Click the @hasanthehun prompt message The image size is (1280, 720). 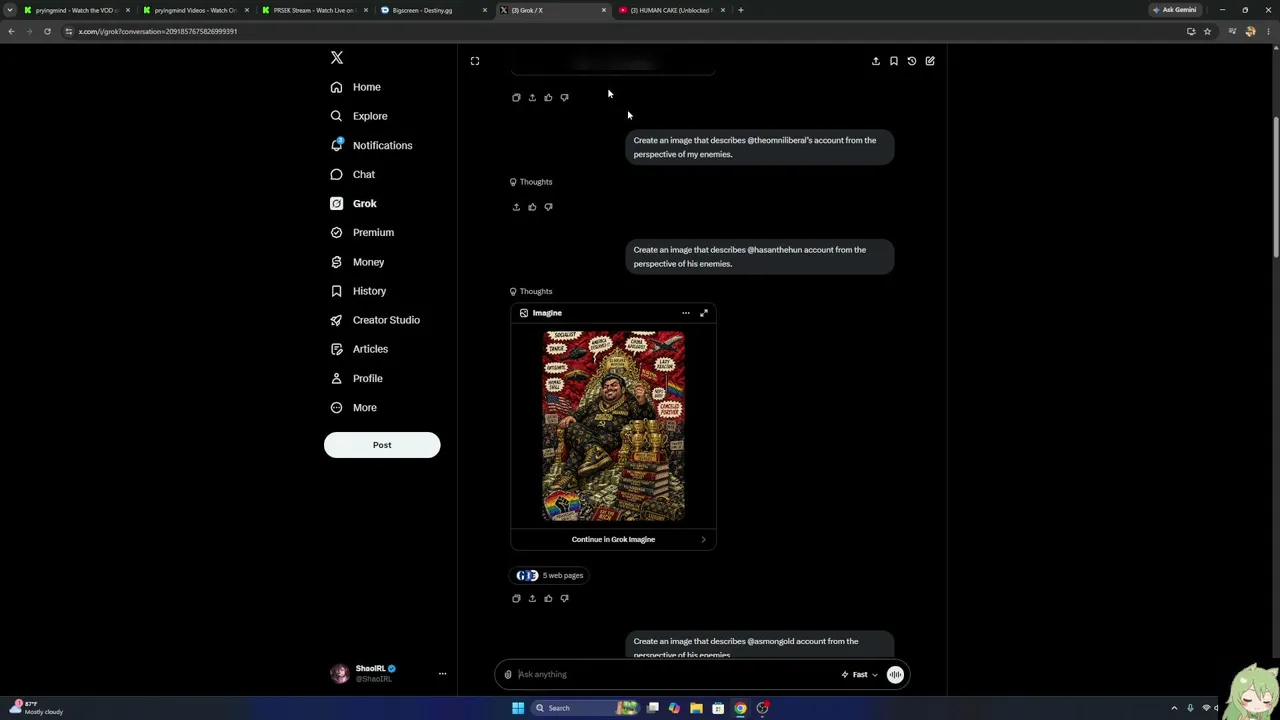(x=760, y=257)
